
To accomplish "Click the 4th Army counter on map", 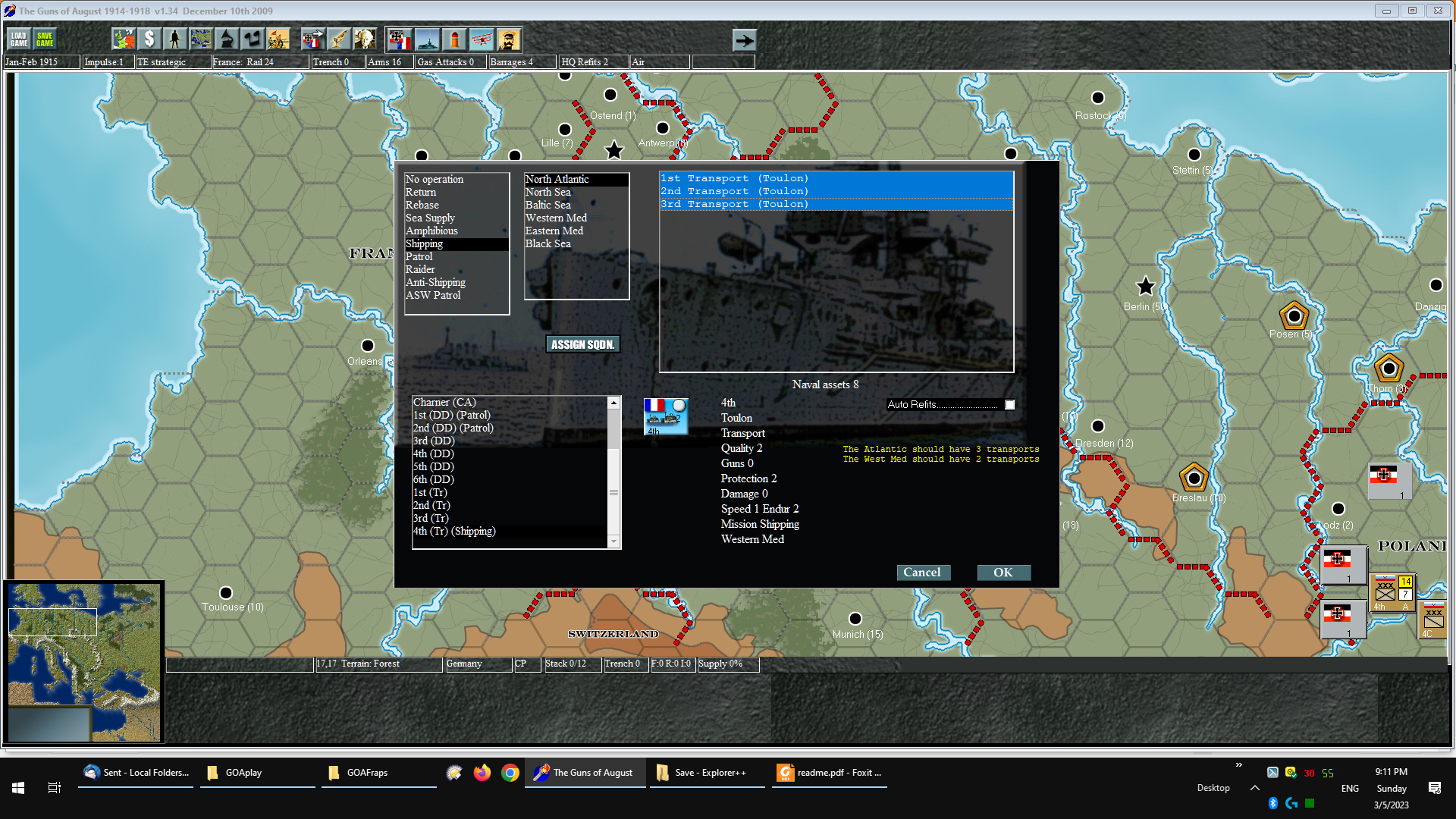I will (1394, 593).
